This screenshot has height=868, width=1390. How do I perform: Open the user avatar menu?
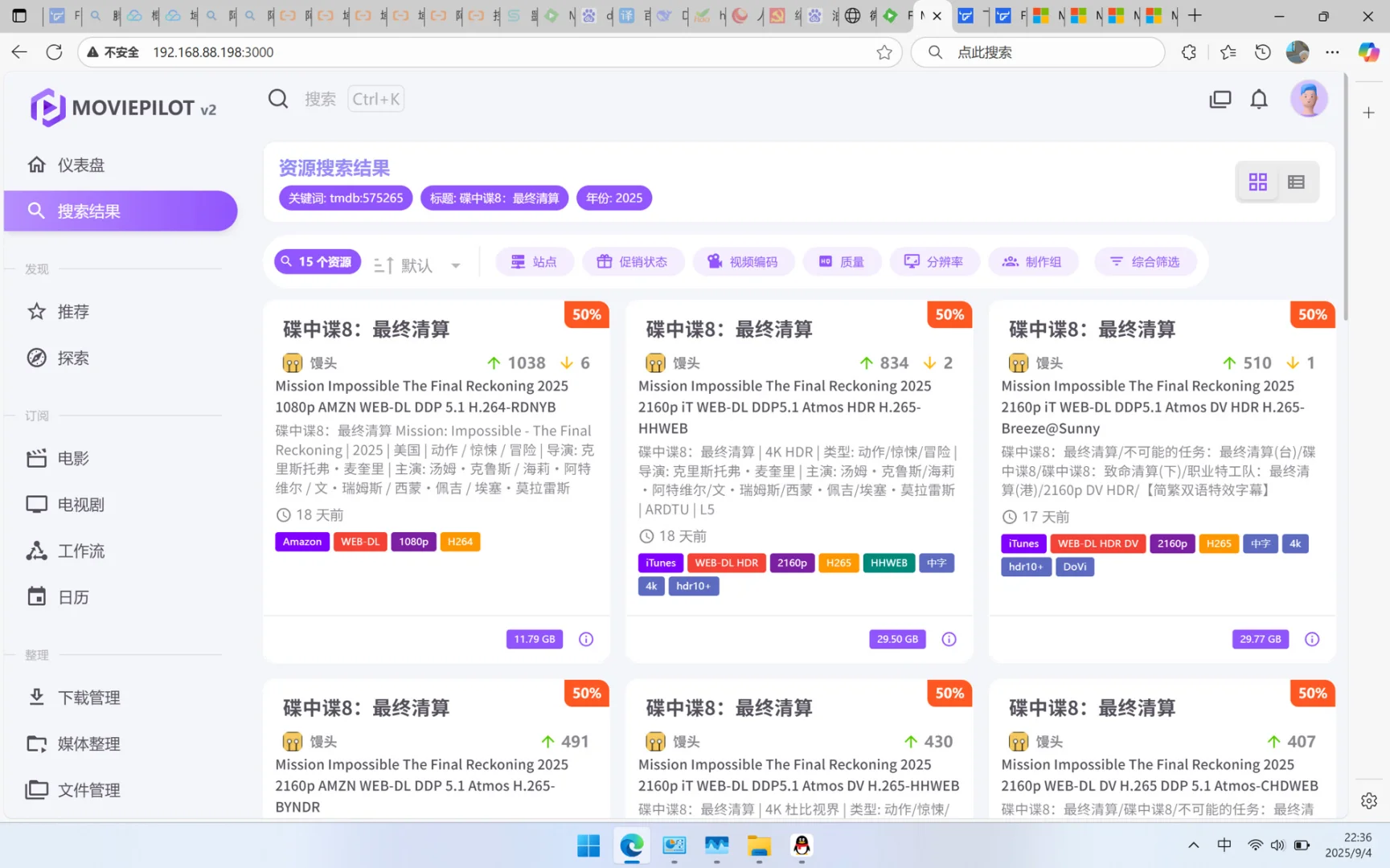(x=1309, y=99)
